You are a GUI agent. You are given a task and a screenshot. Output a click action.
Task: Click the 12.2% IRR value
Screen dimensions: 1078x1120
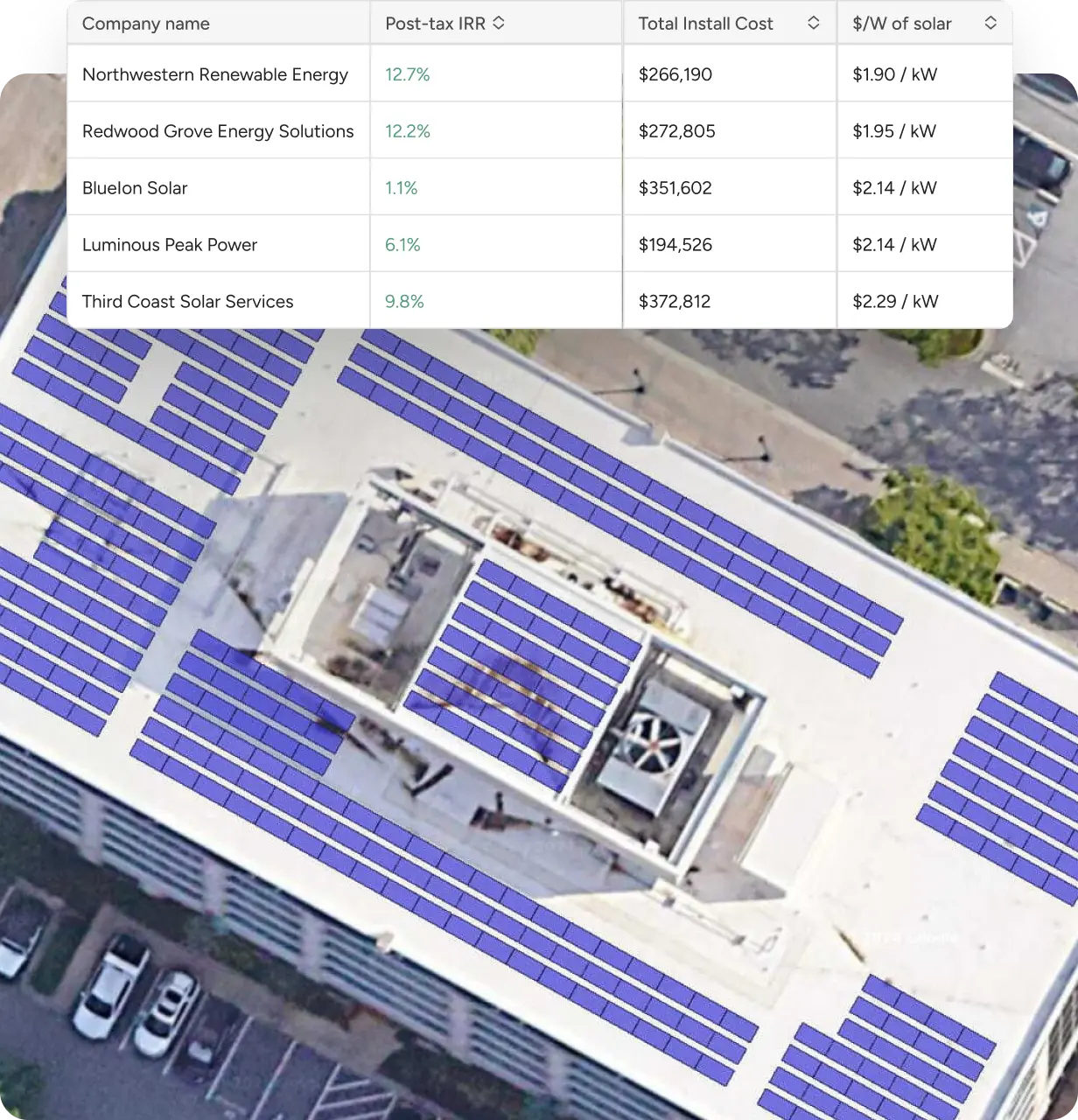pyautogui.click(x=408, y=131)
